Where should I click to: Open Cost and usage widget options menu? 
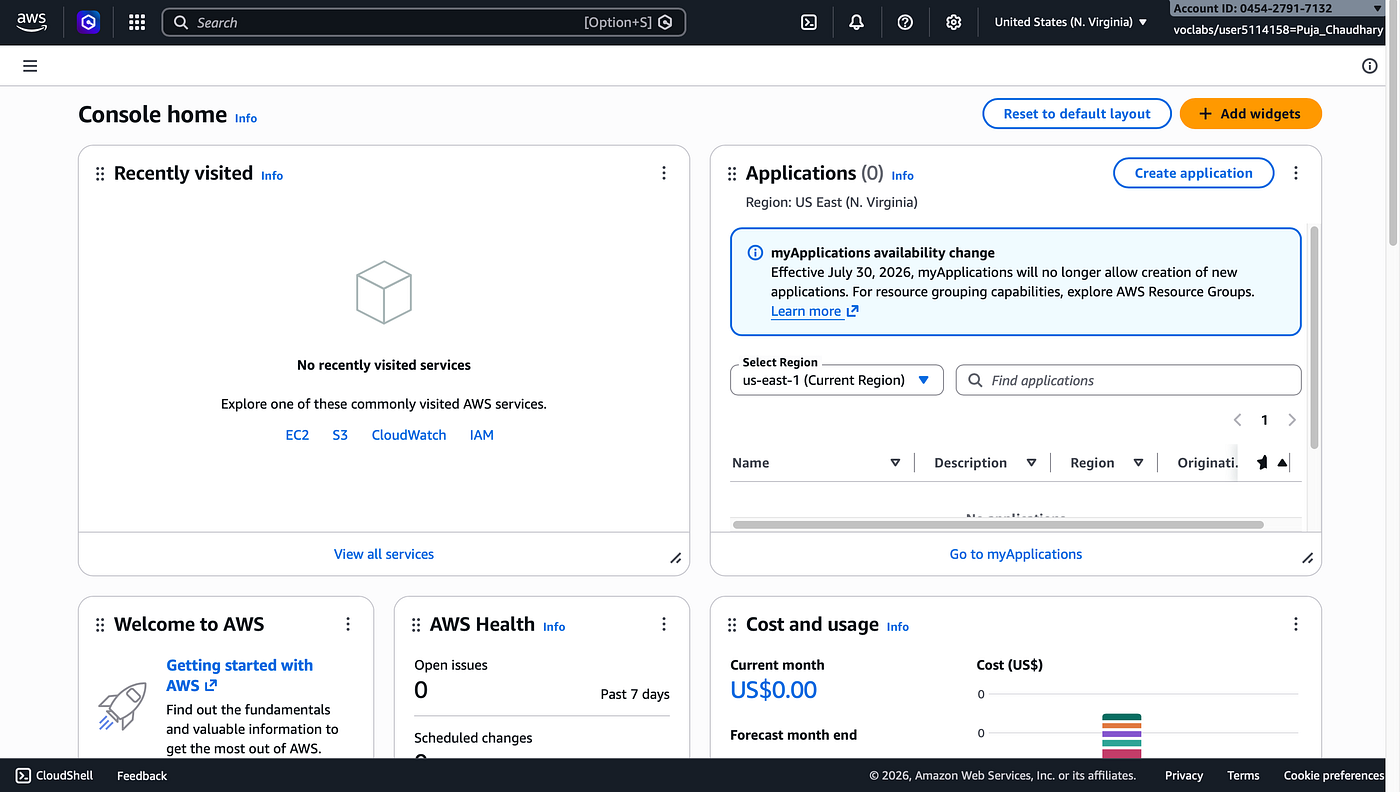pyautogui.click(x=1296, y=624)
